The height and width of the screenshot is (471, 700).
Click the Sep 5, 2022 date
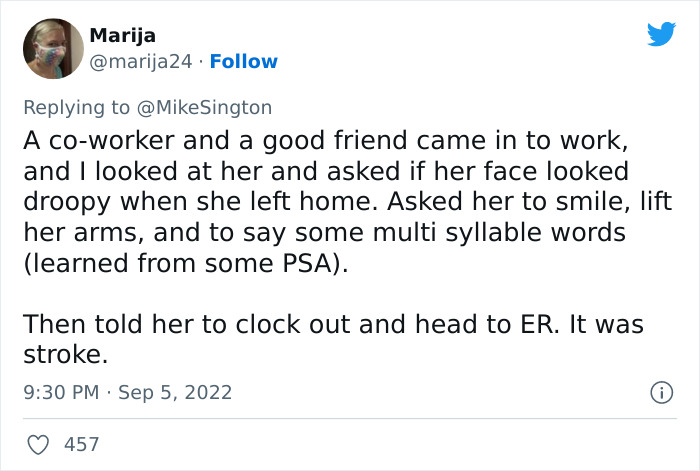(175, 392)
